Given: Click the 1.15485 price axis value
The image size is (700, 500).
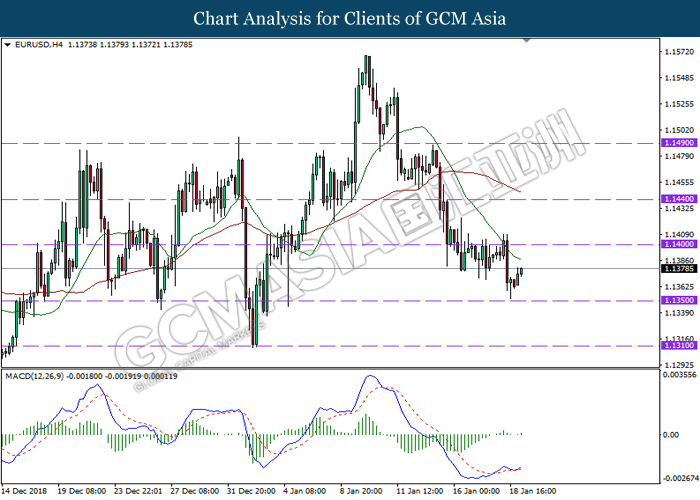Looking at the screenshot, I should coord(679,78).
